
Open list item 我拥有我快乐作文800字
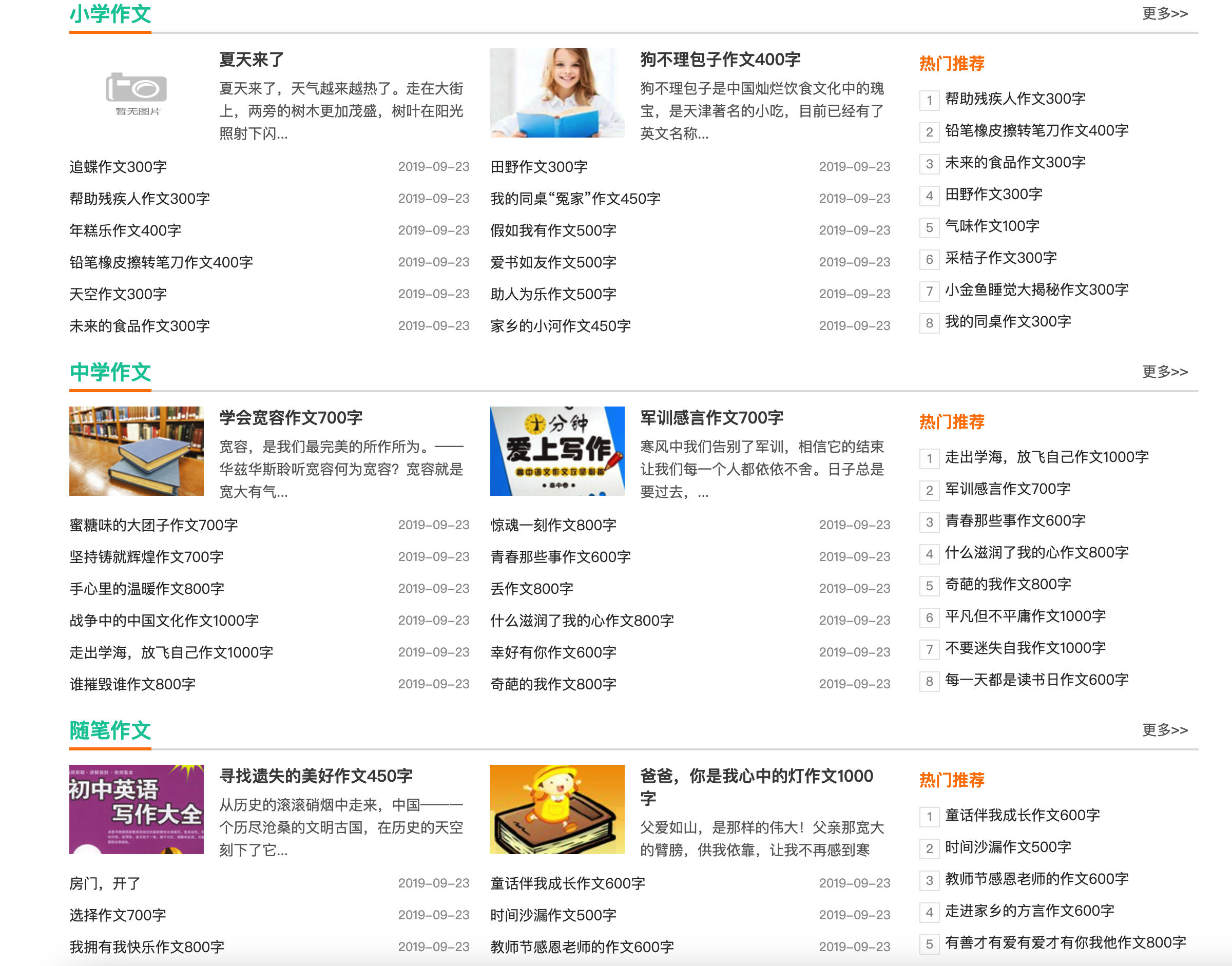pyautogui.click(x=147, y=947)
